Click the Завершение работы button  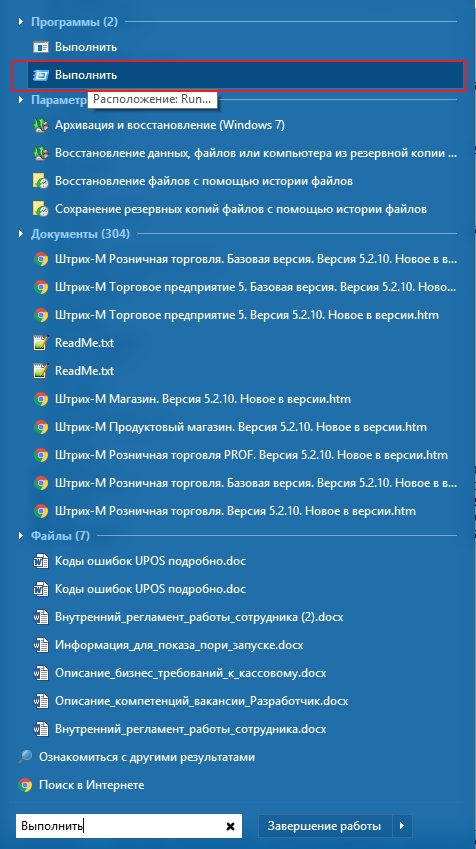(324, 826)
